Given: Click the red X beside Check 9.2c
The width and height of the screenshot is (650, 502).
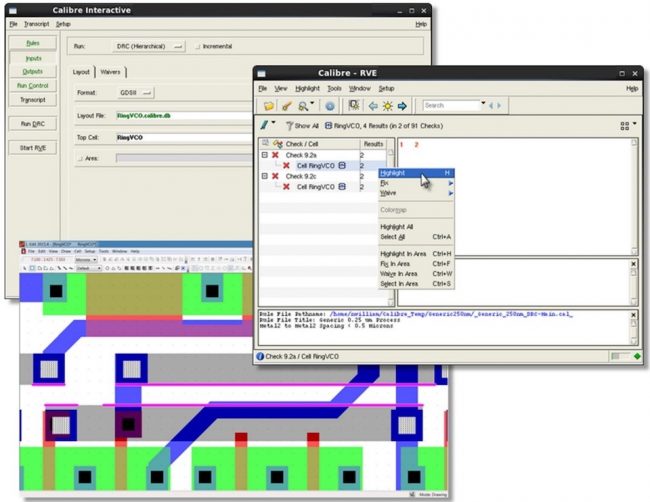Looking at the screenshot, I should click(275, 176).
